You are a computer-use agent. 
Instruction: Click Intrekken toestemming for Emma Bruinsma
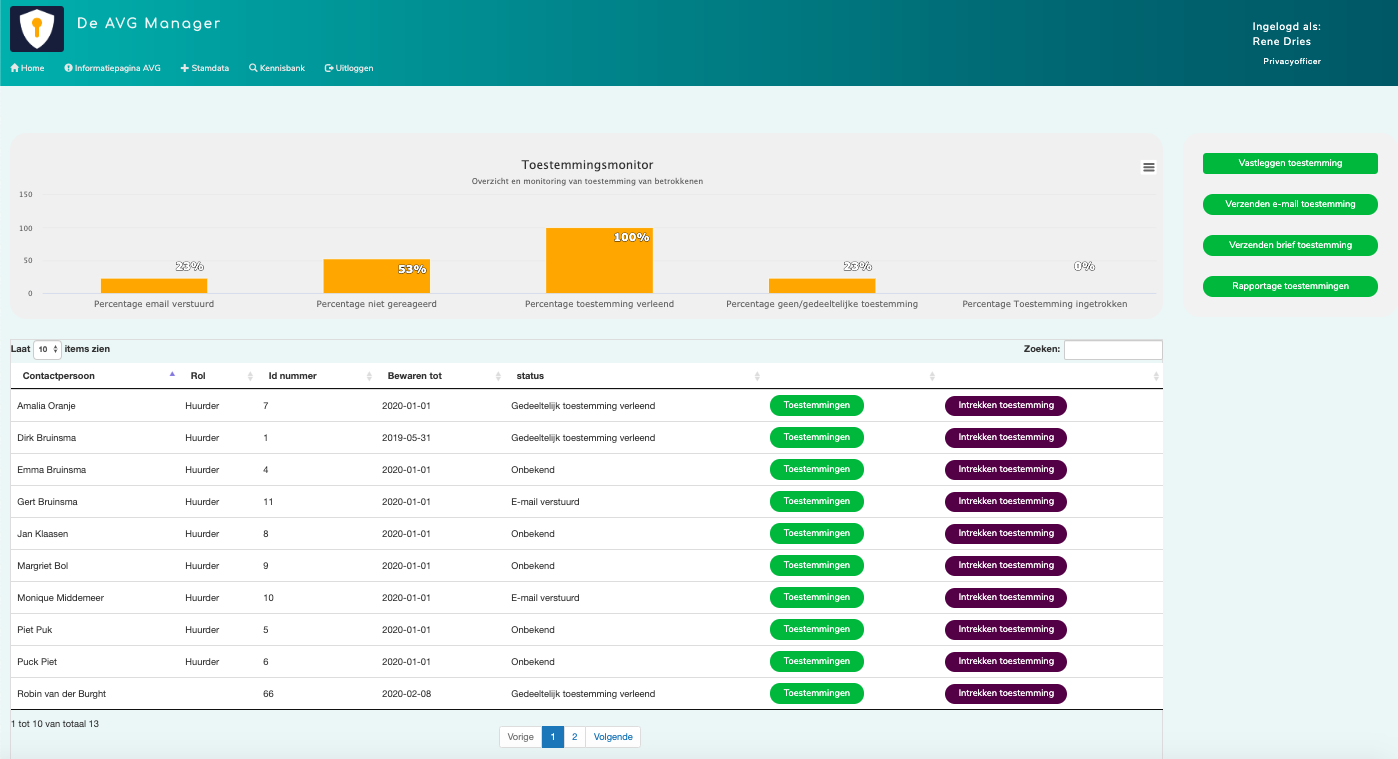(1006, 469)
